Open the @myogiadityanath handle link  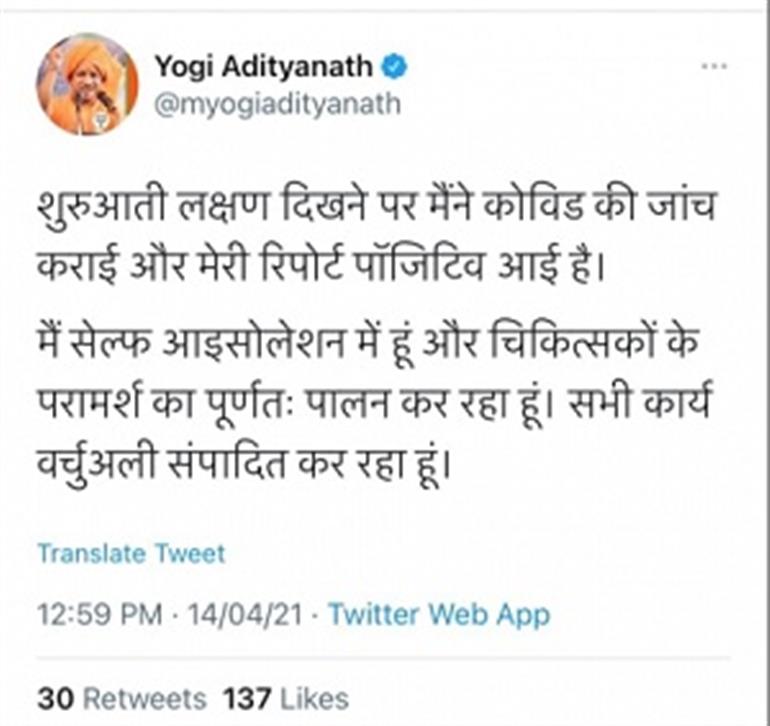click(x=277, y=105)
